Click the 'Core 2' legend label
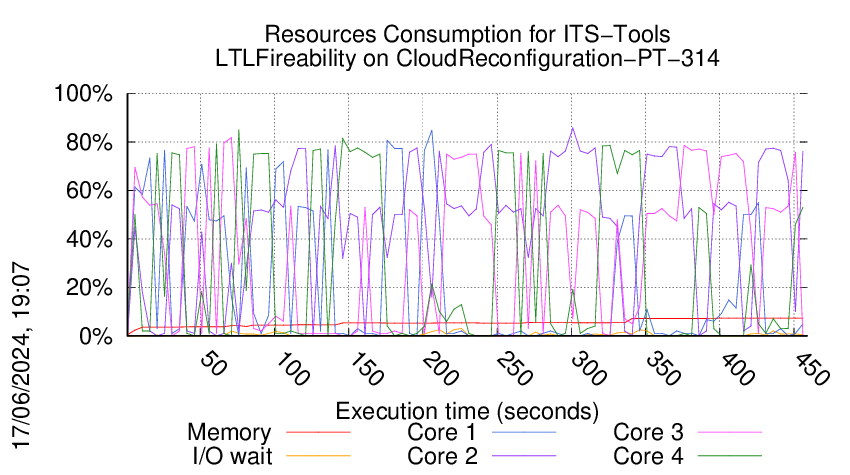This screenshot has height=475, width=850. (442, 456)
